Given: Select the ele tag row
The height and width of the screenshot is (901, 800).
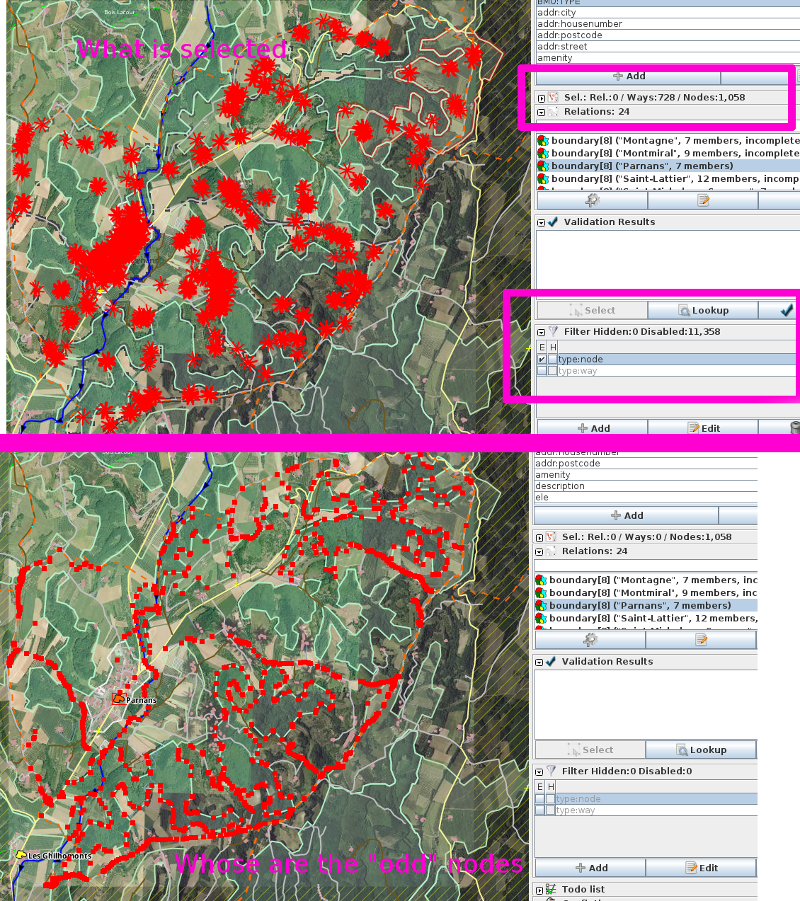Looking at the screenshot, I should click(646, 498).
